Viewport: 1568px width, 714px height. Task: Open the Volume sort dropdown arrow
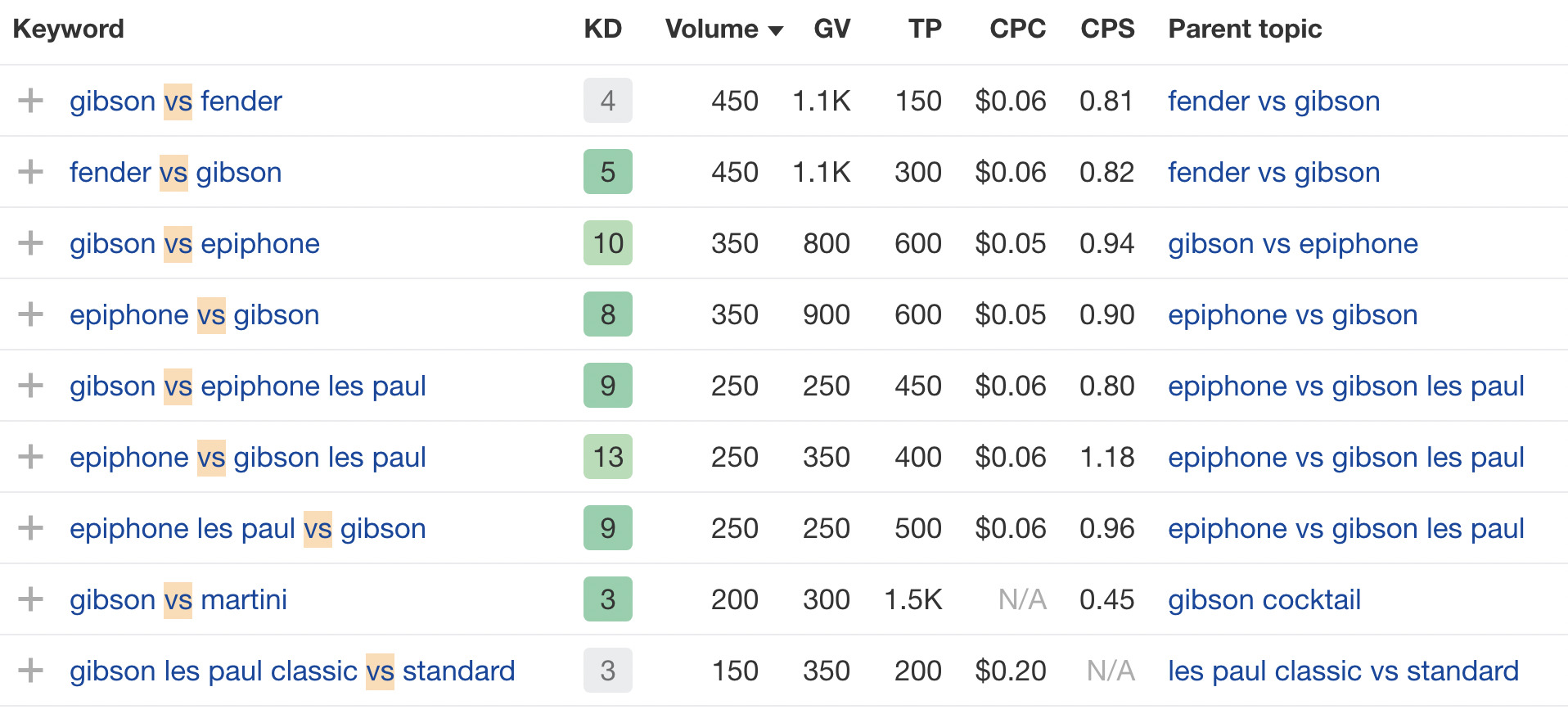click(776, 29)
